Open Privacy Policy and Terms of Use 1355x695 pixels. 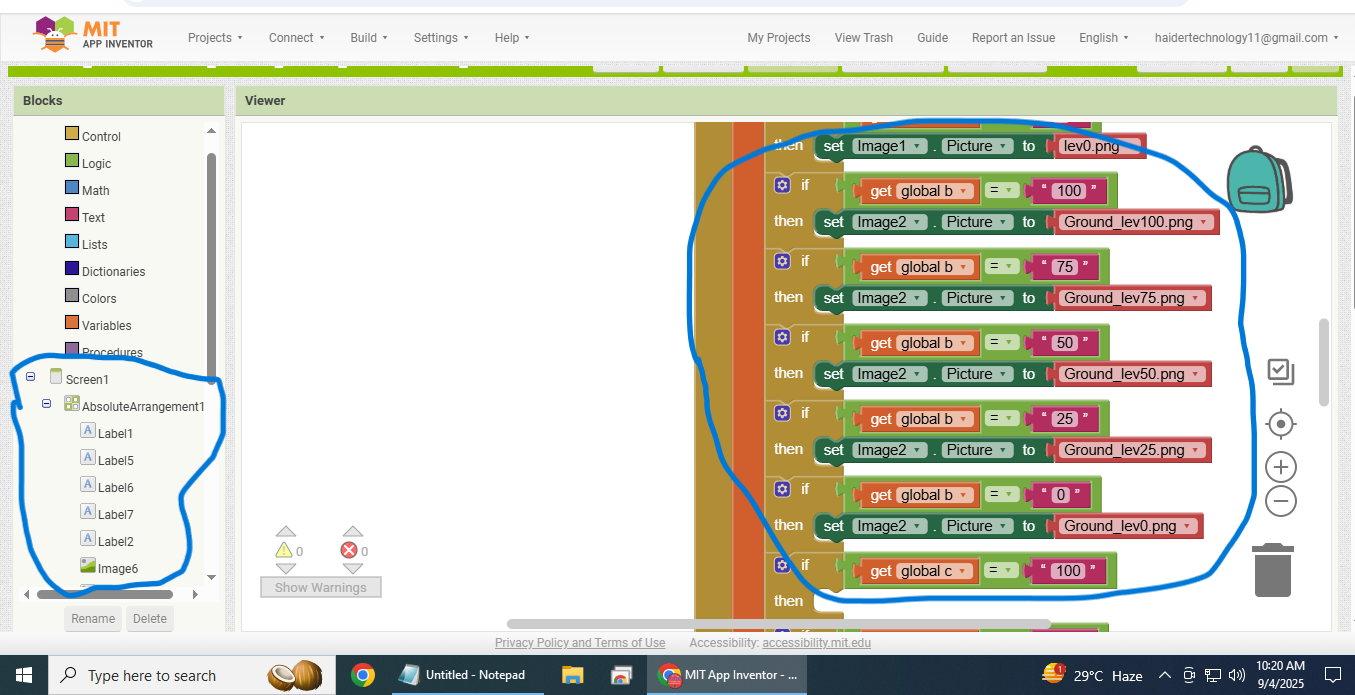(580, 643)
